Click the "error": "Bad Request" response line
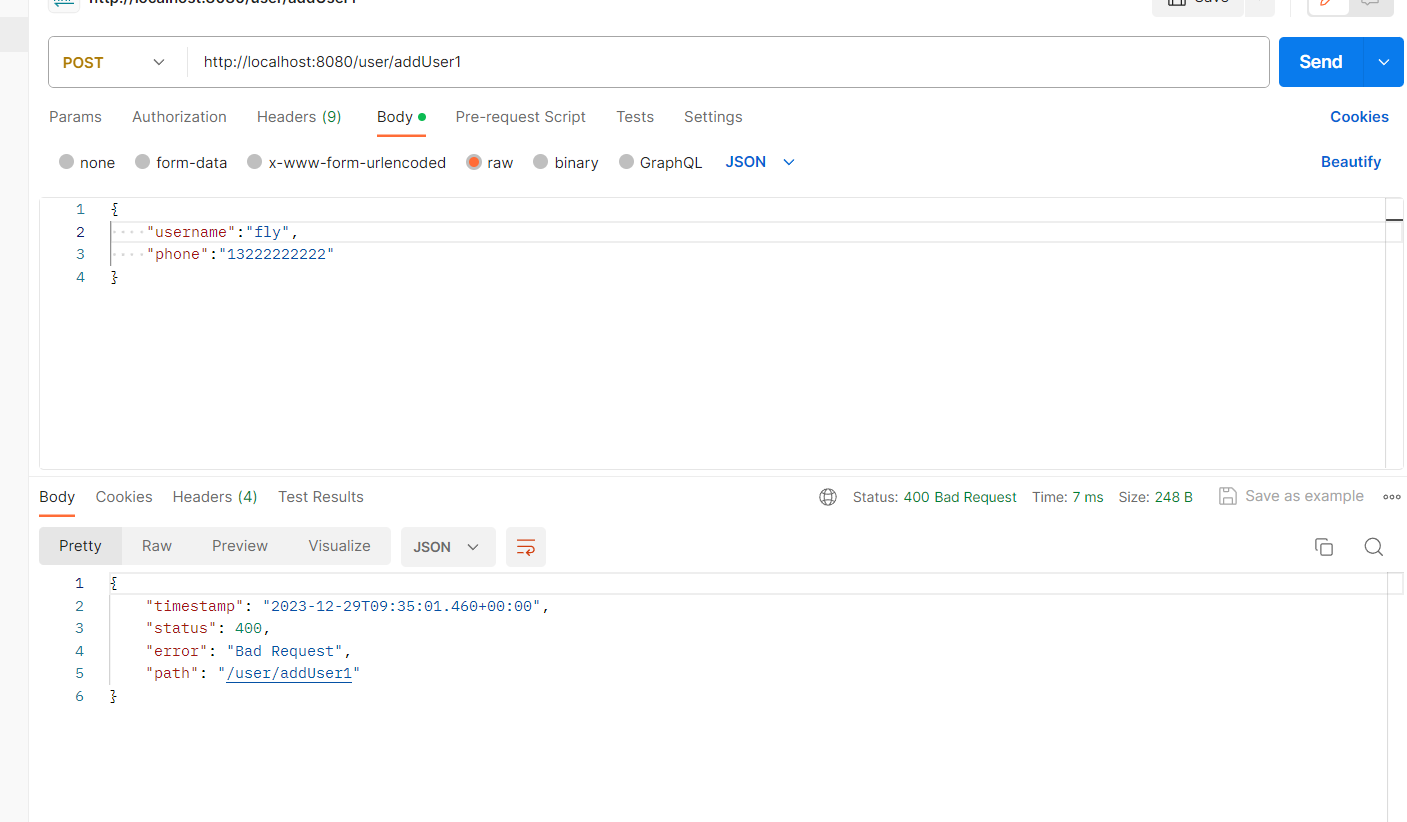Viewport: 1407px width, 822px height. [248, 651]
